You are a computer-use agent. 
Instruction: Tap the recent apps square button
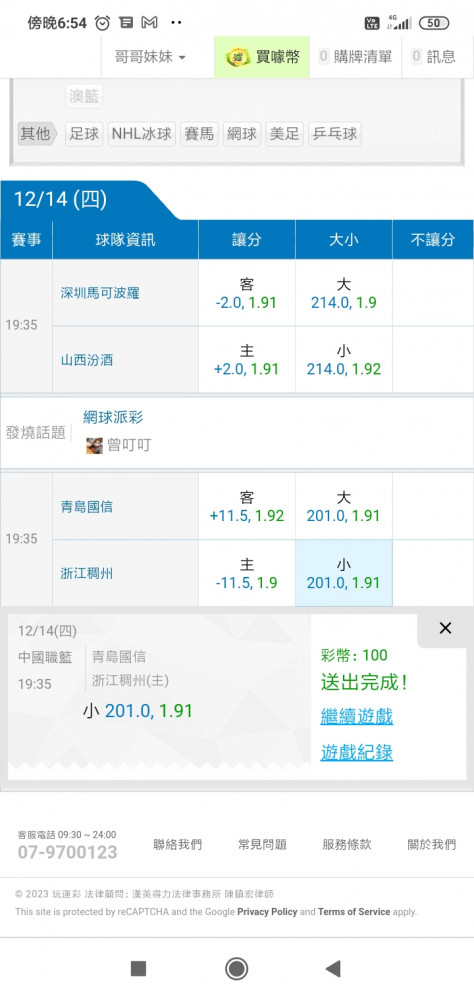(x=138, y=969)
